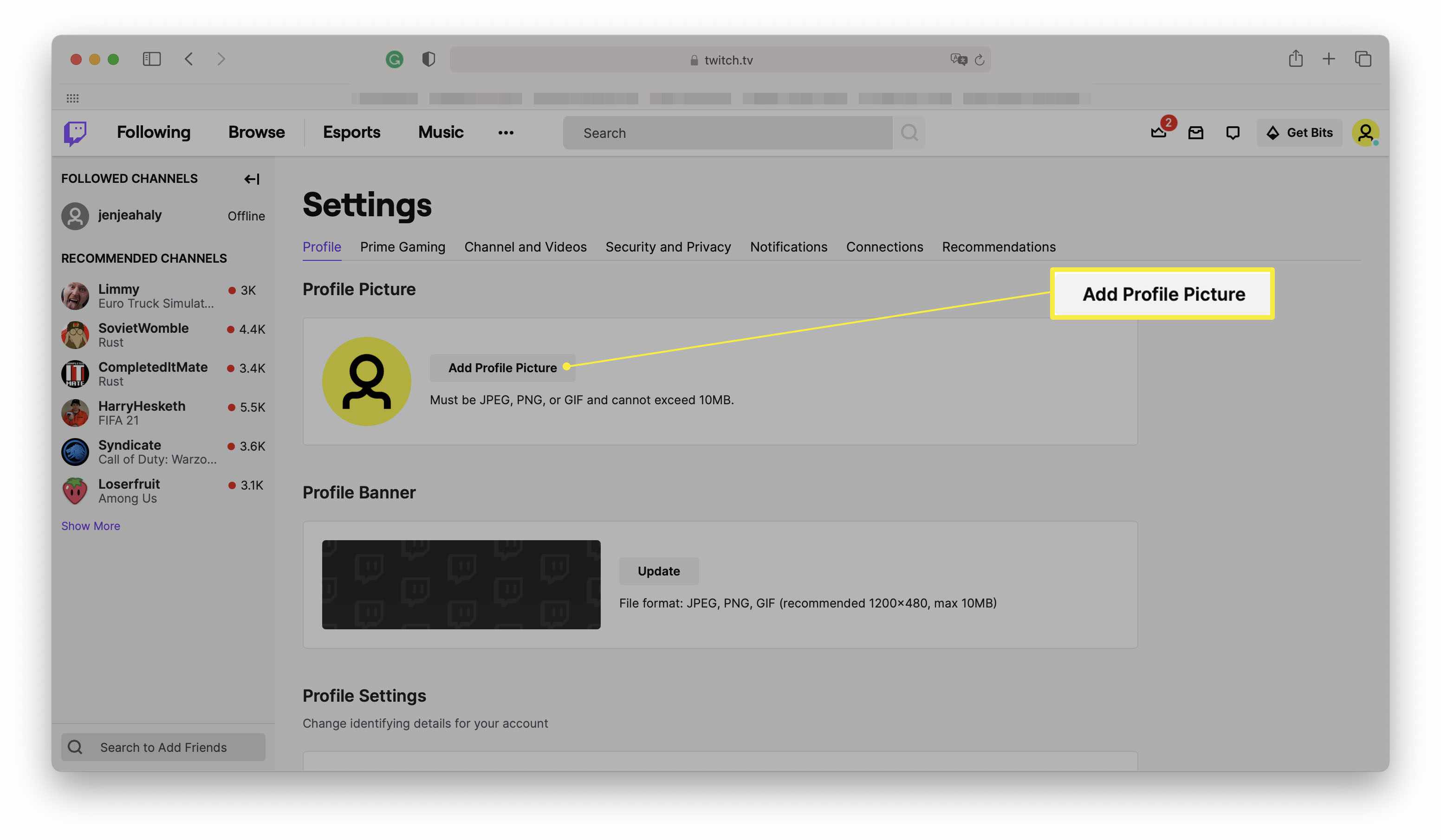Open the SovietWomble channel name
The height and width of the screenshot is (840, 1441).
coord(143,328)
